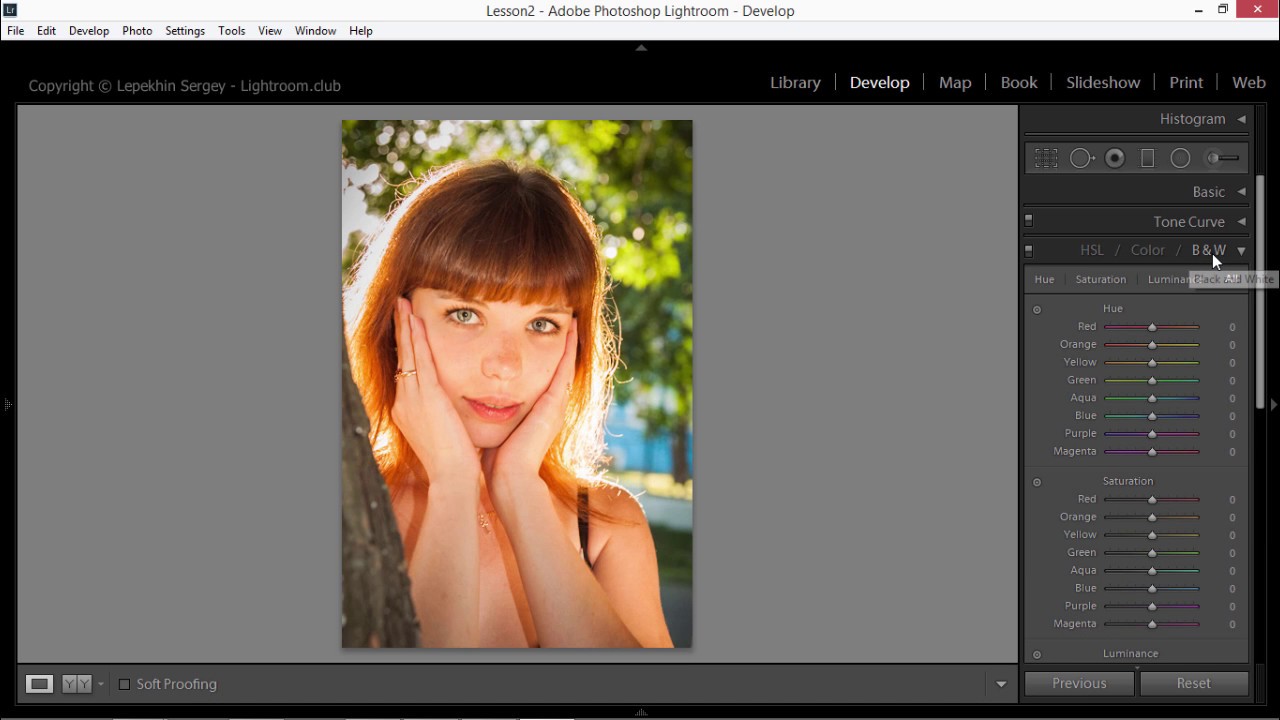Screen dimensions: 1280x720
Task: Click the Luminance targeted adjustment tool
Action: pos(1037,655)
